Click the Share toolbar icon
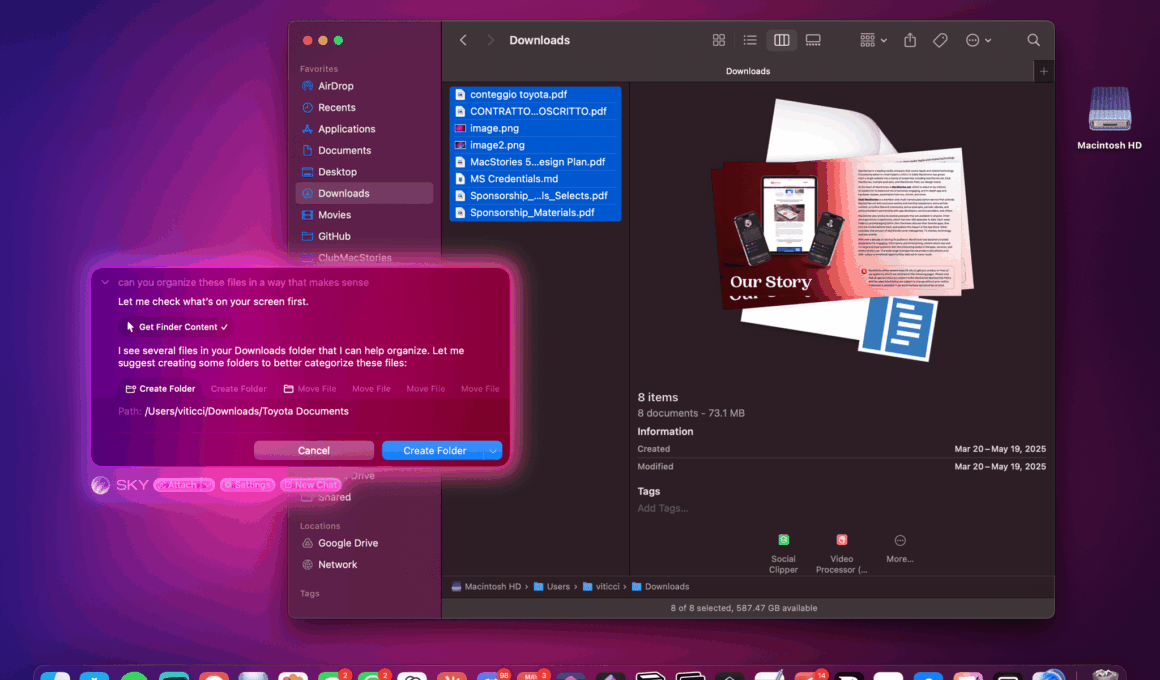This screenshot has height=680, width=1160. click(x=910, y=40)
